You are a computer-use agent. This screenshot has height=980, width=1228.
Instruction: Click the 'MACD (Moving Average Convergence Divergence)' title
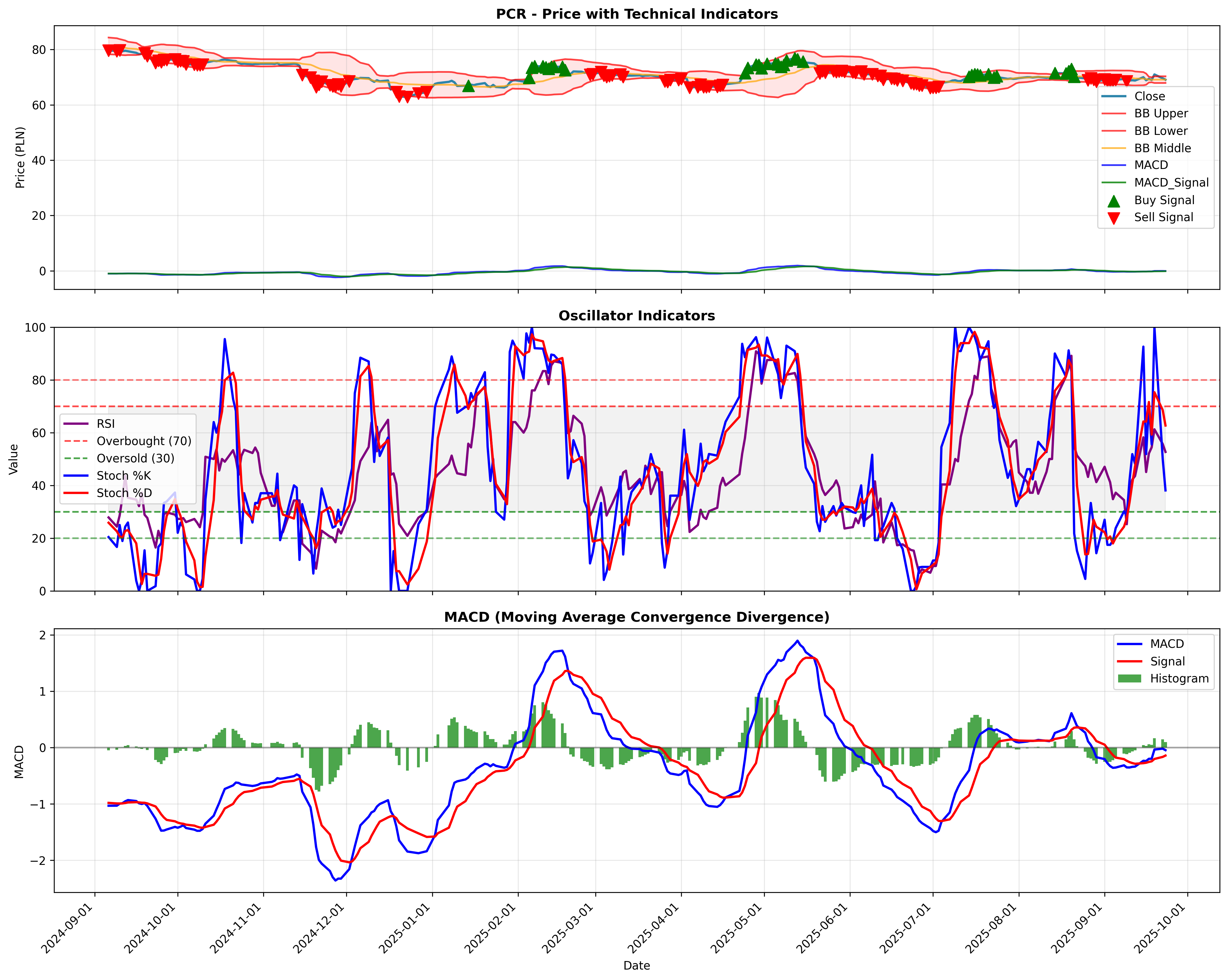click(x=636, y=617)
